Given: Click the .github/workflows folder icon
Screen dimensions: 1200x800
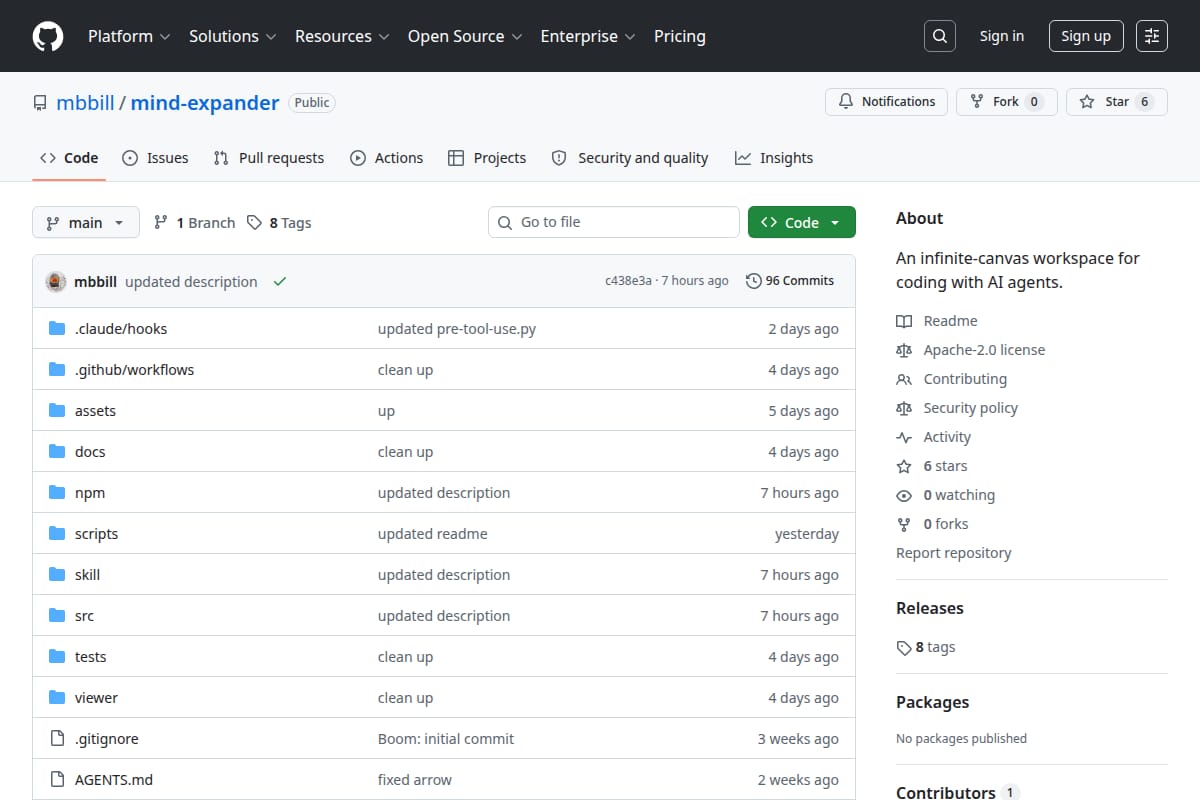Looking at the screenshot, I should tap(57, 370).
